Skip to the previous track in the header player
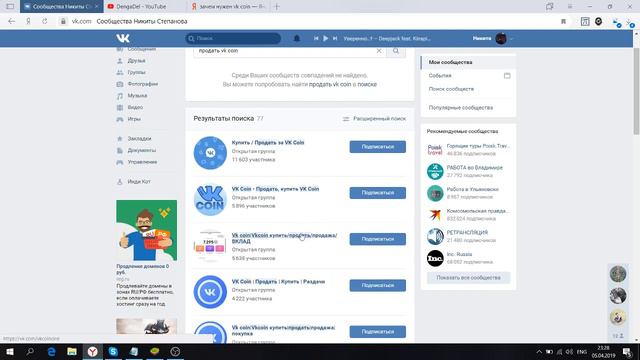640x360 pixels. tap(316, 38)
